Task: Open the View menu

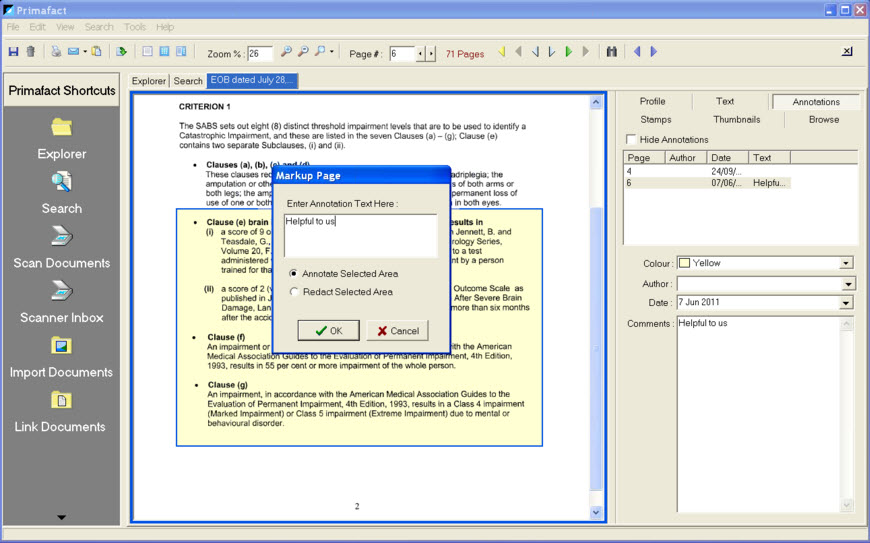Action: (x=65, y=27)
